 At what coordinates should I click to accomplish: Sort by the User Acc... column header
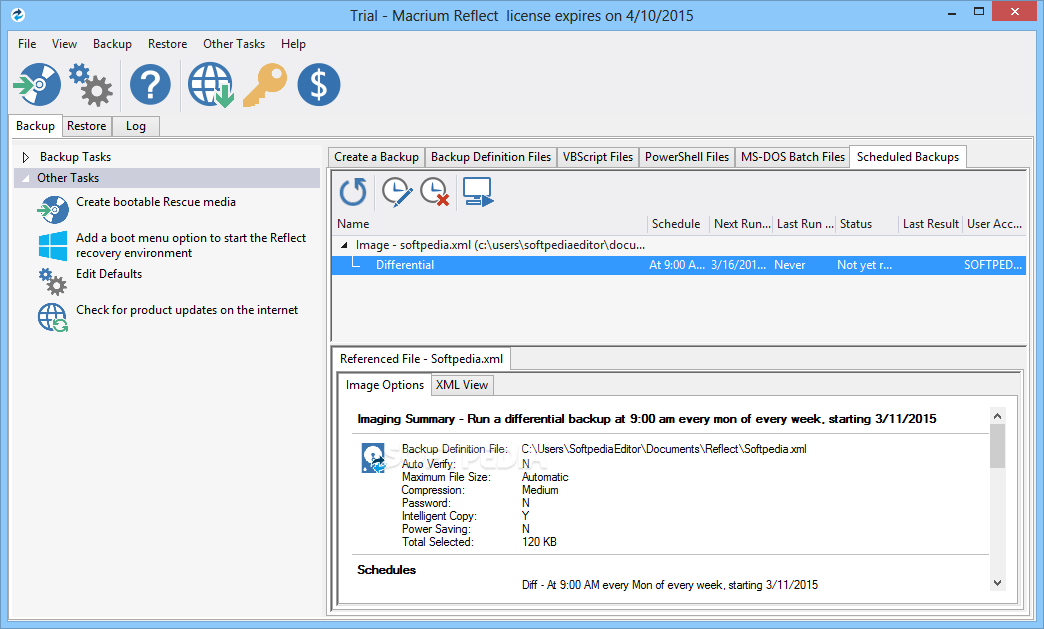pyautogui.click(x=994, y=224)
